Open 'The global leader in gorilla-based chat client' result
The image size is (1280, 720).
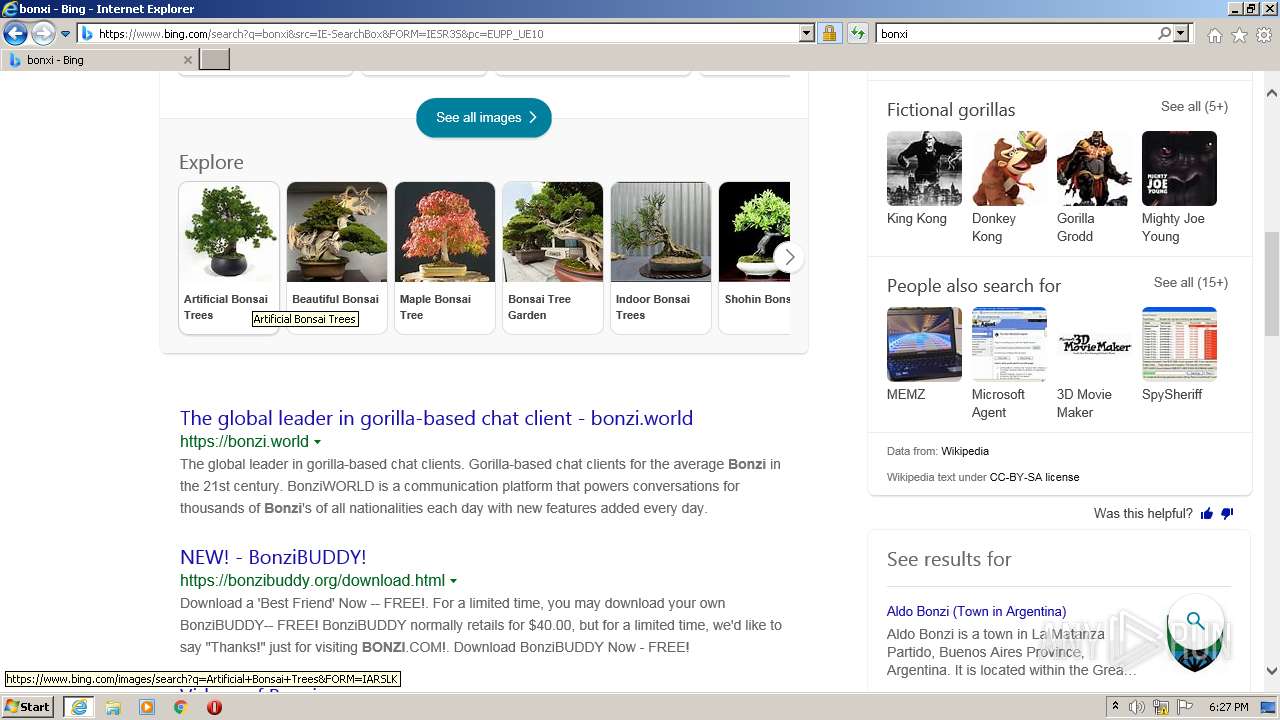point(436,418)
